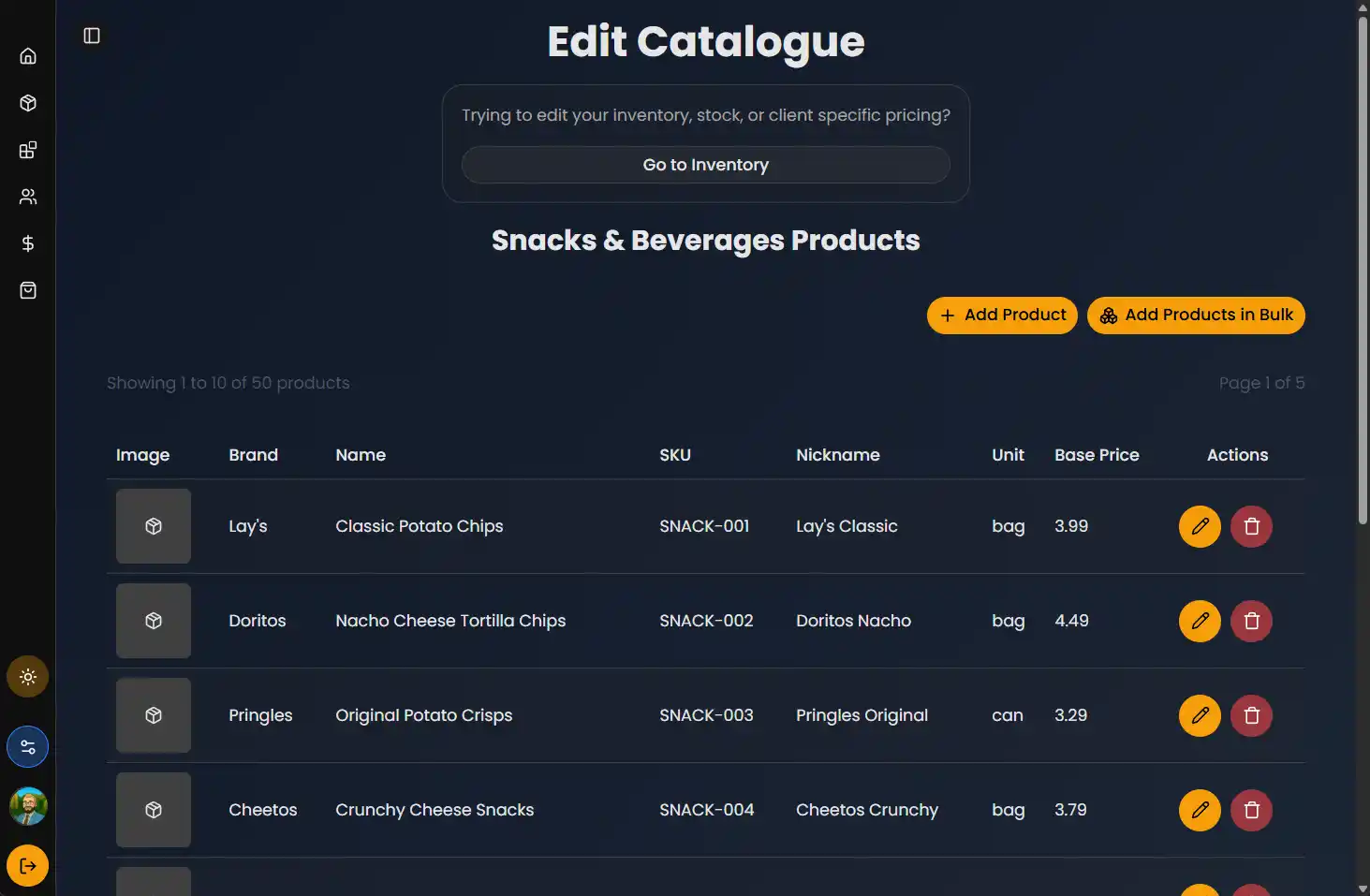Click base price 3.99
The height and width of the screenshot is (896, 1370).
click(x=1071, y=526)
